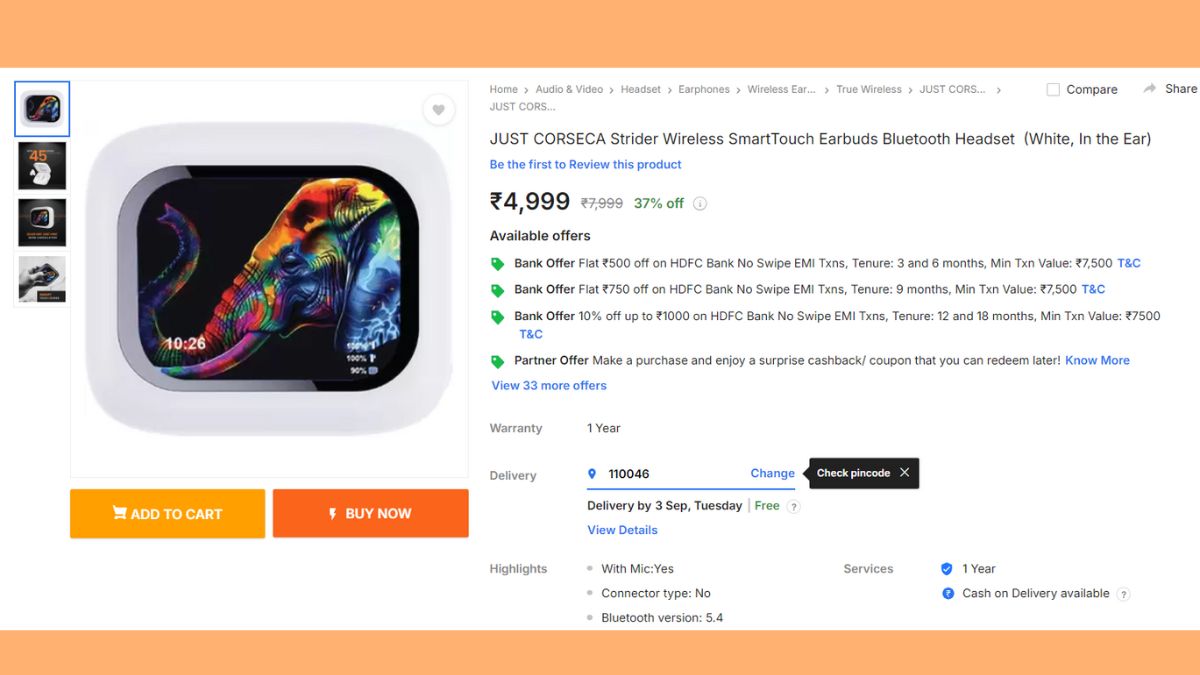Screen dimensions: 1200x675
Task: Expand View 33 more offers
Action: 549,385
